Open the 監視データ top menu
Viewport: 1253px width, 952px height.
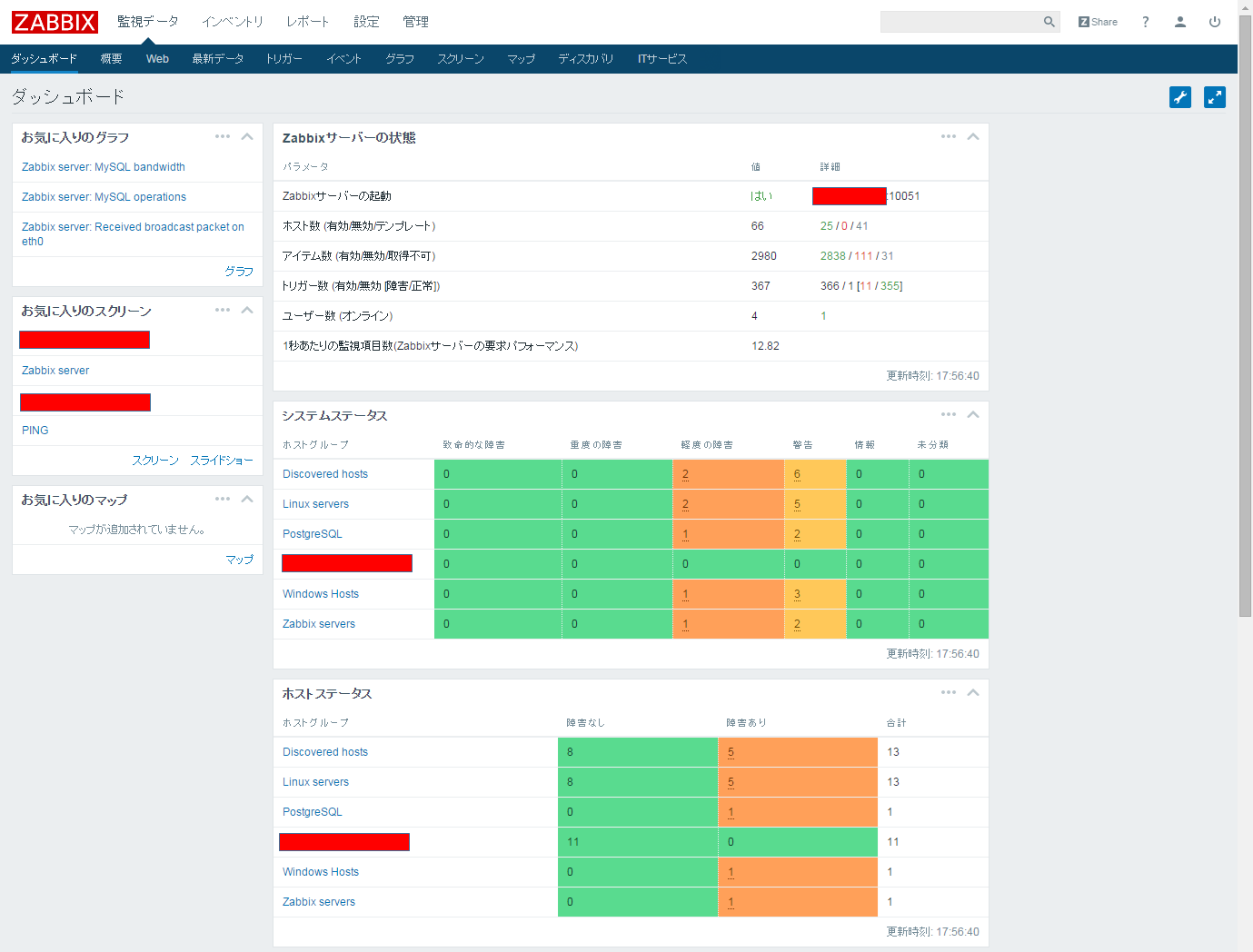[148, 22]
